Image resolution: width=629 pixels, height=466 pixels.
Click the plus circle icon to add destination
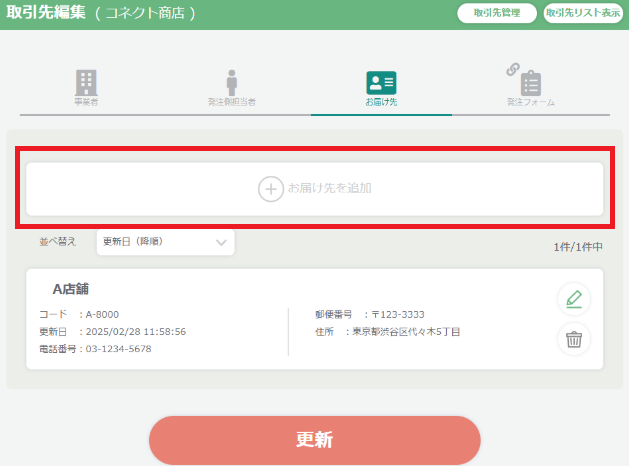click(x=271, y=189)
